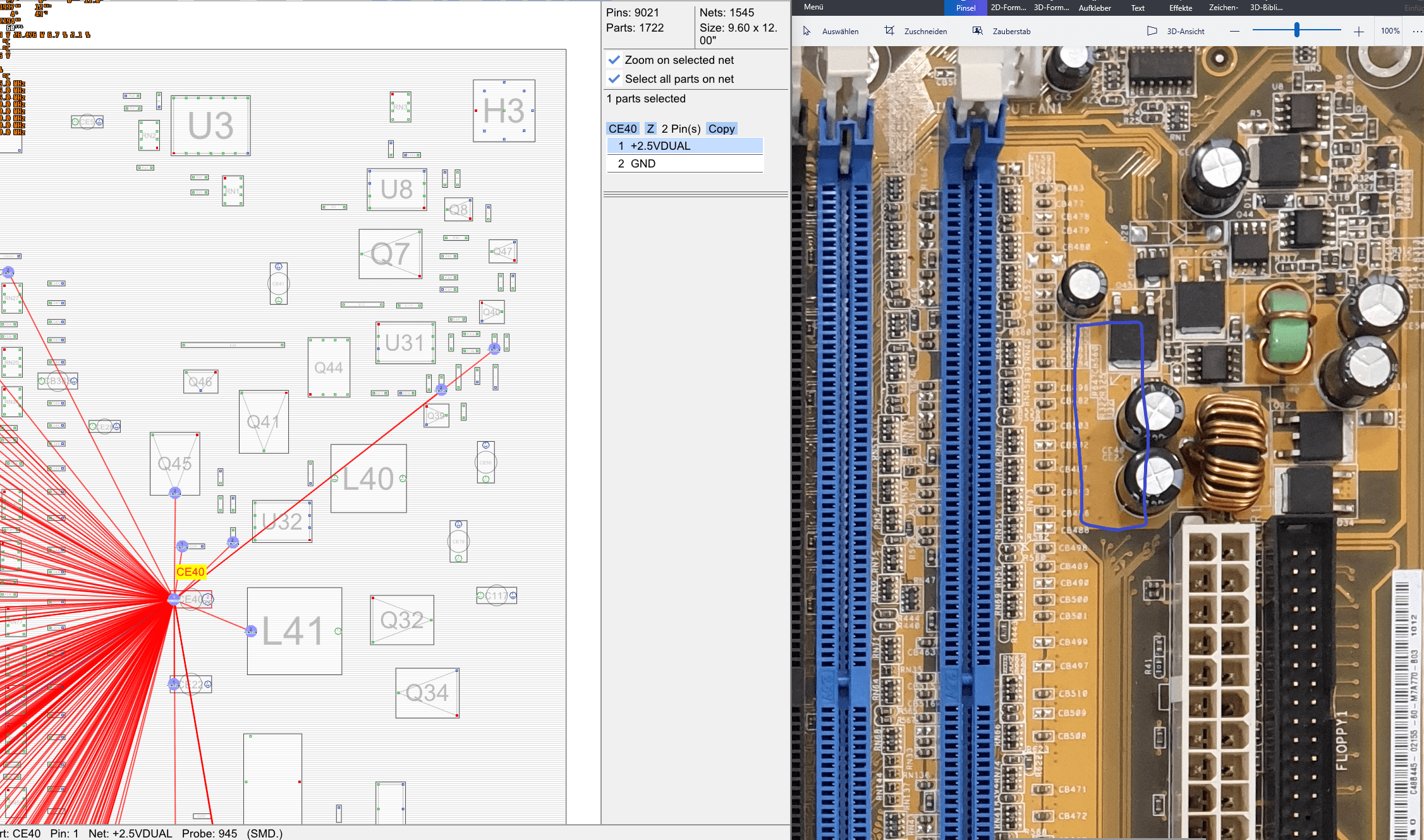The width and height of the screenshot is (1424, 840).
Task: Open the Aufkleber tab
Action: click(x=1095, y=8)
